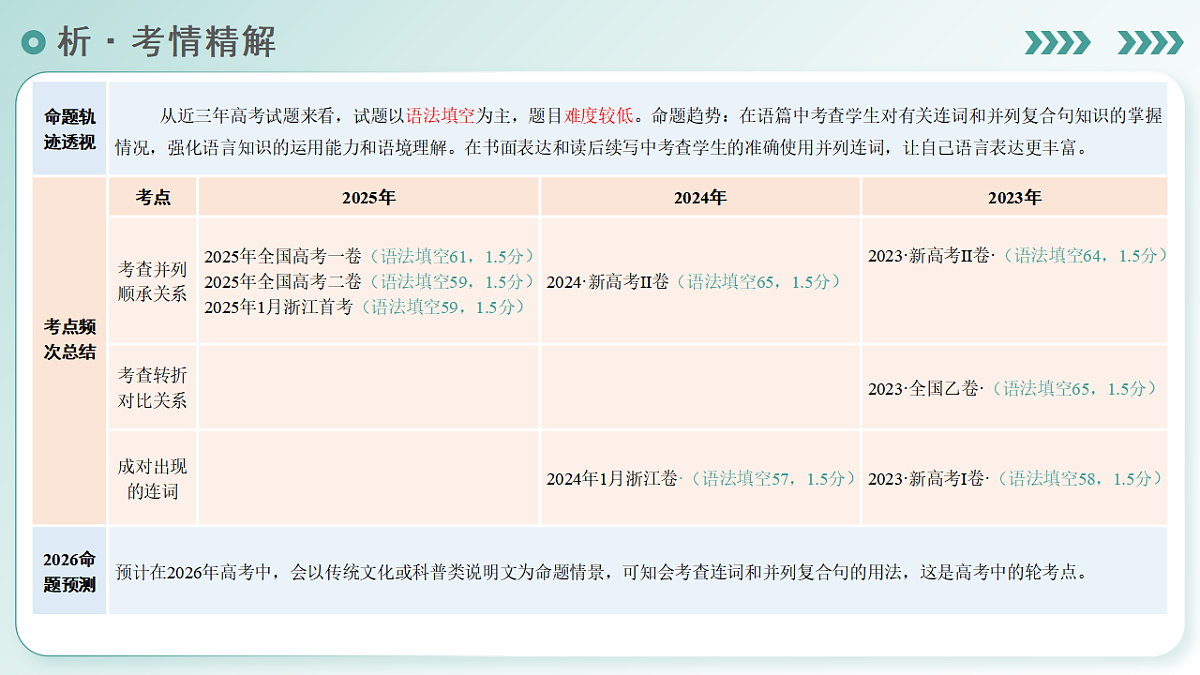This screenshot has height=675, width=1200.
Task: Click the 2025年1月浙江首考 entry
Action: [365, 307]
